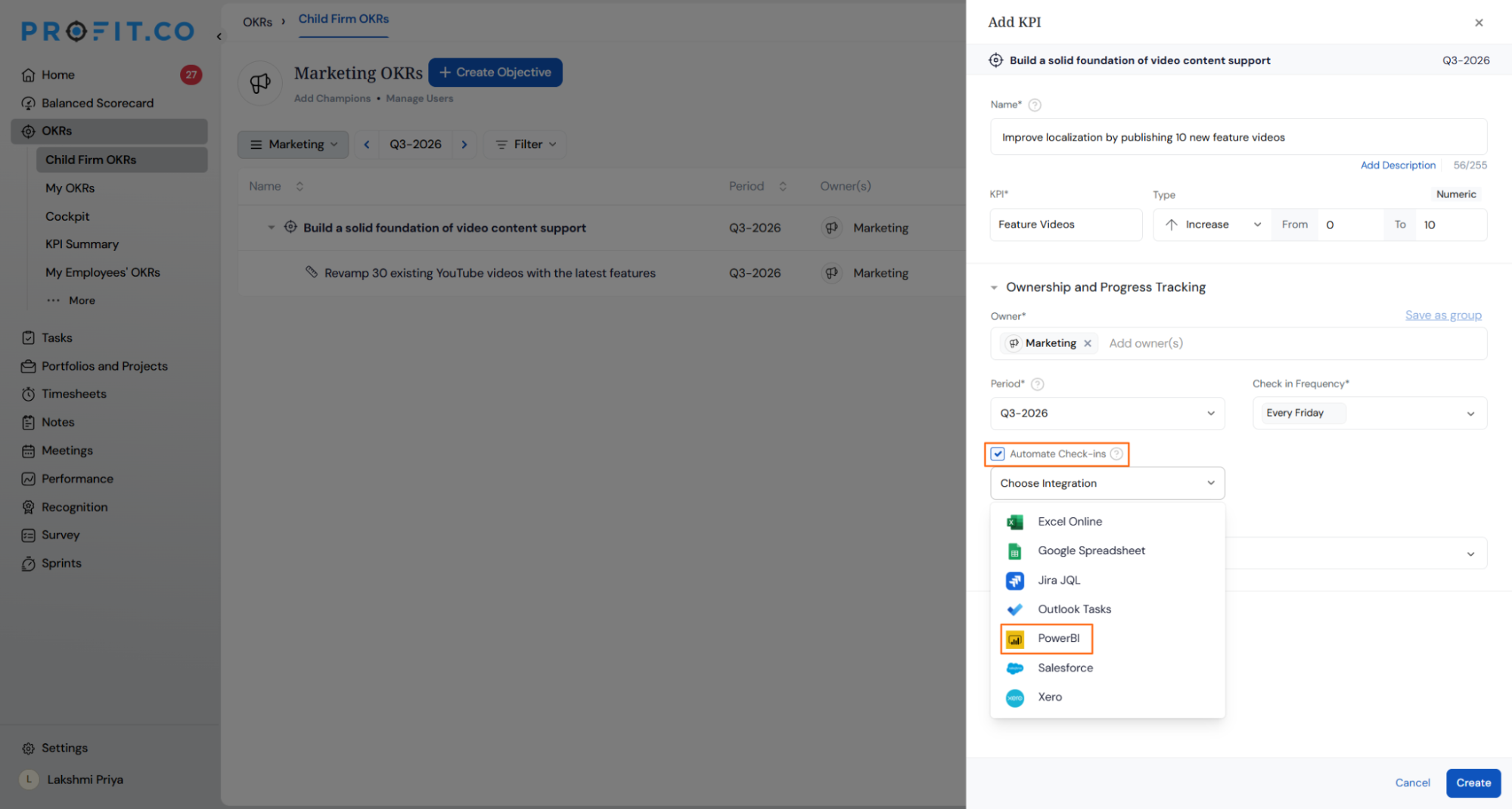
Task: Select Excel Online integration
Action: click(1107, 522)
